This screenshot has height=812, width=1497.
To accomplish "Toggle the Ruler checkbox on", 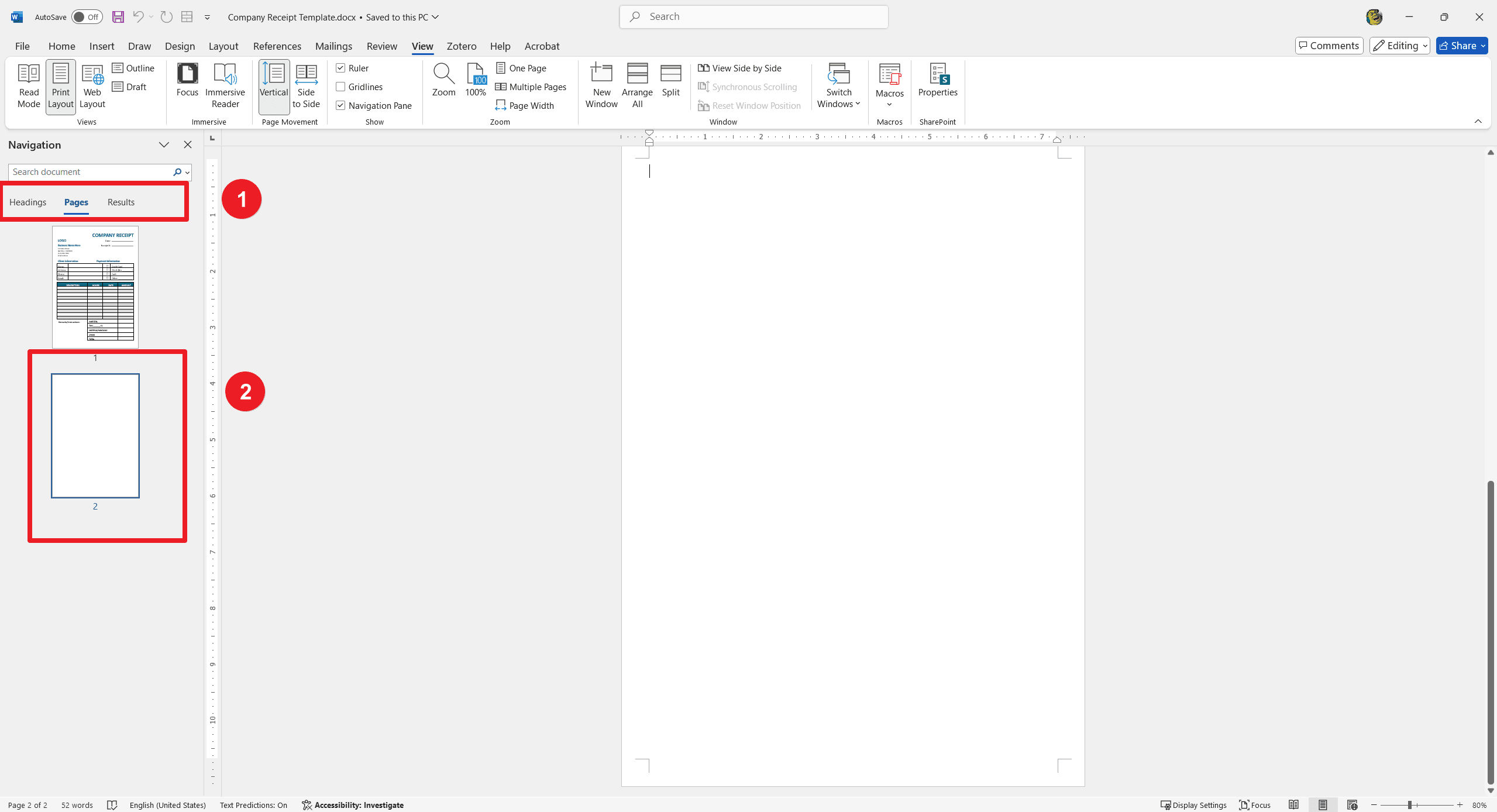I will click(x=340, y=68).
